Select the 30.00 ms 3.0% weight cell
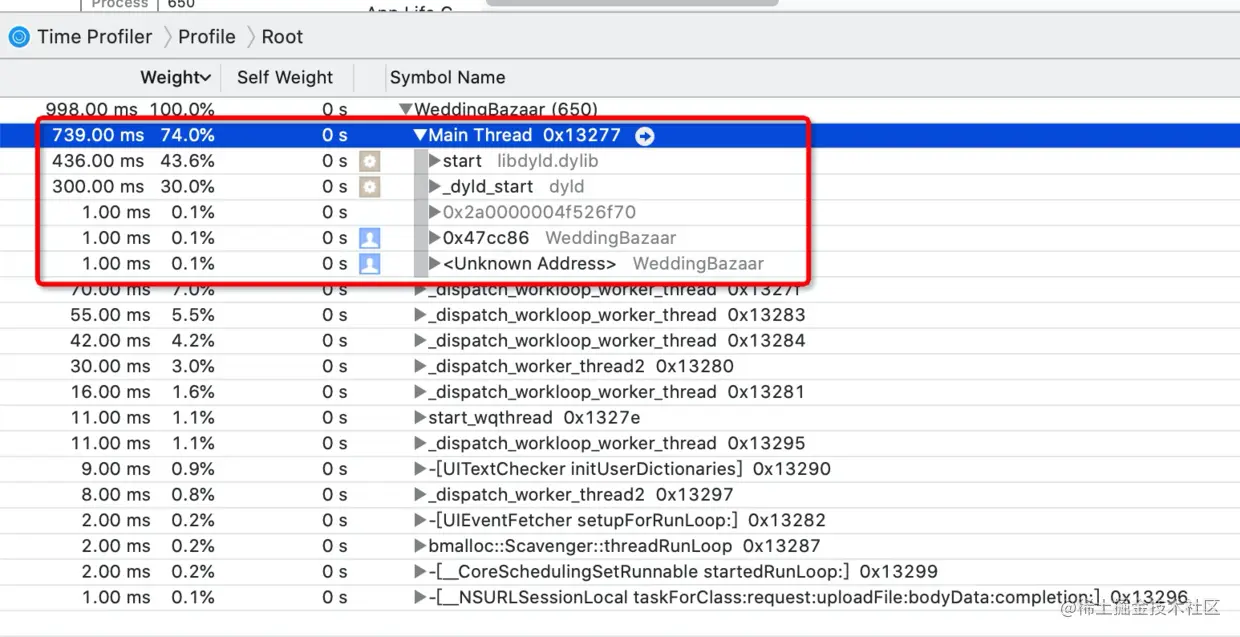Image resolution: width=1240 pixels, height=637 pixels. point(142,366)
